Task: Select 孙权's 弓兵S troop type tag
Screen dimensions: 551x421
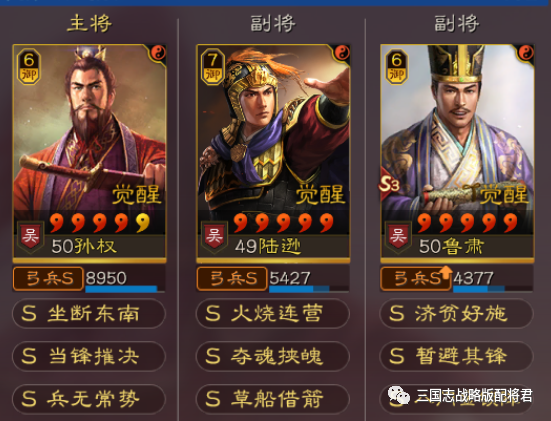Action: point(48,279)
